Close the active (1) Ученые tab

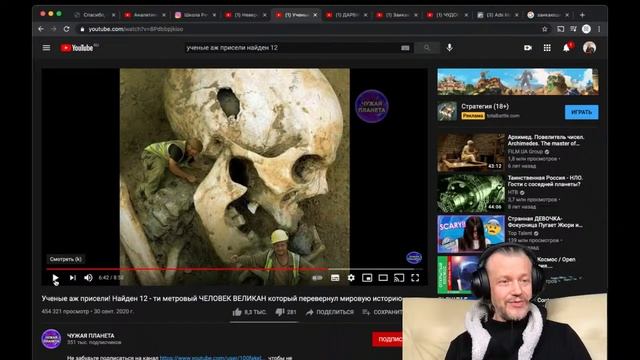click(315, 15)
